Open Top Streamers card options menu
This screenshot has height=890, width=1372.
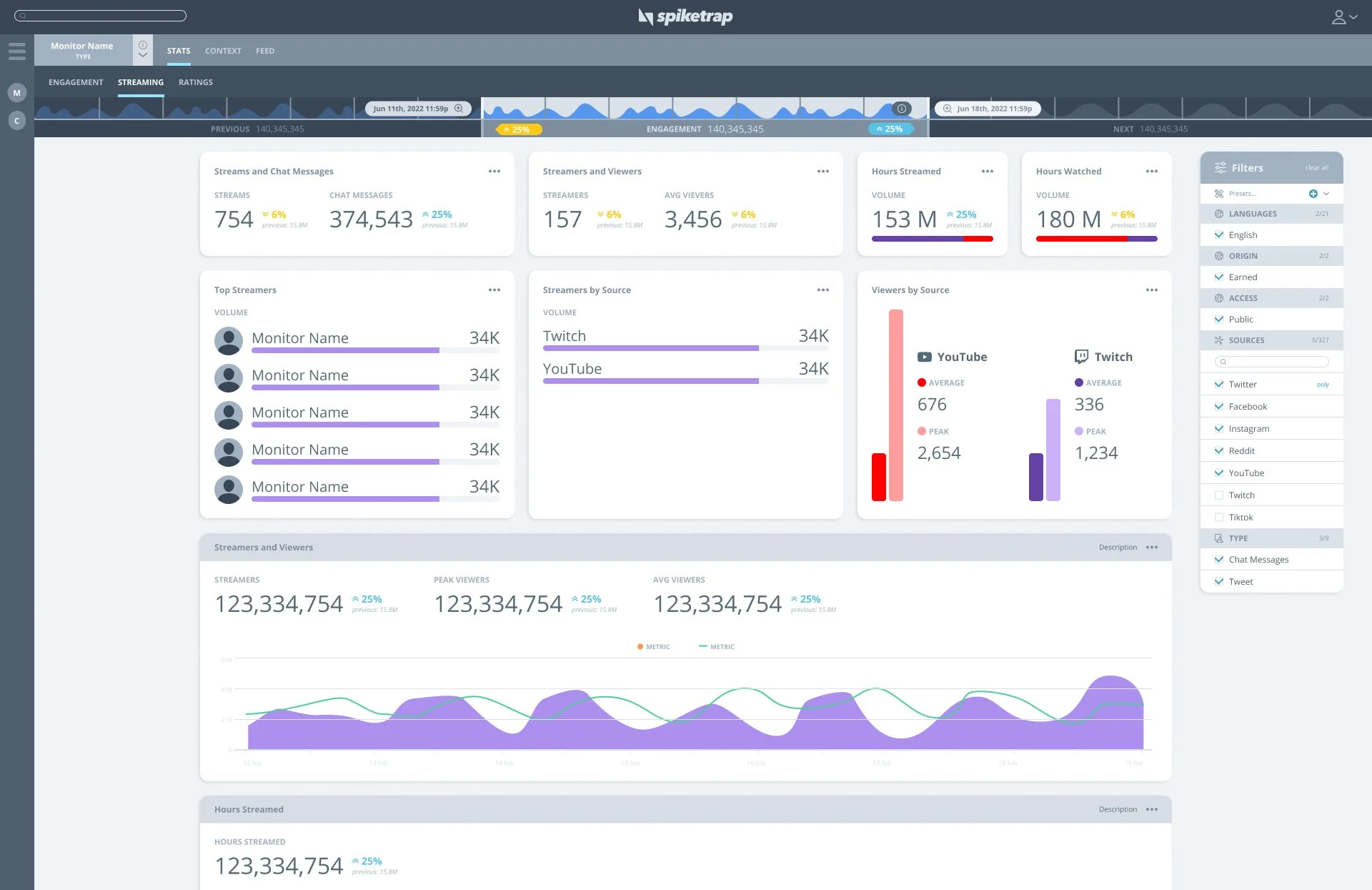point(494,290)
